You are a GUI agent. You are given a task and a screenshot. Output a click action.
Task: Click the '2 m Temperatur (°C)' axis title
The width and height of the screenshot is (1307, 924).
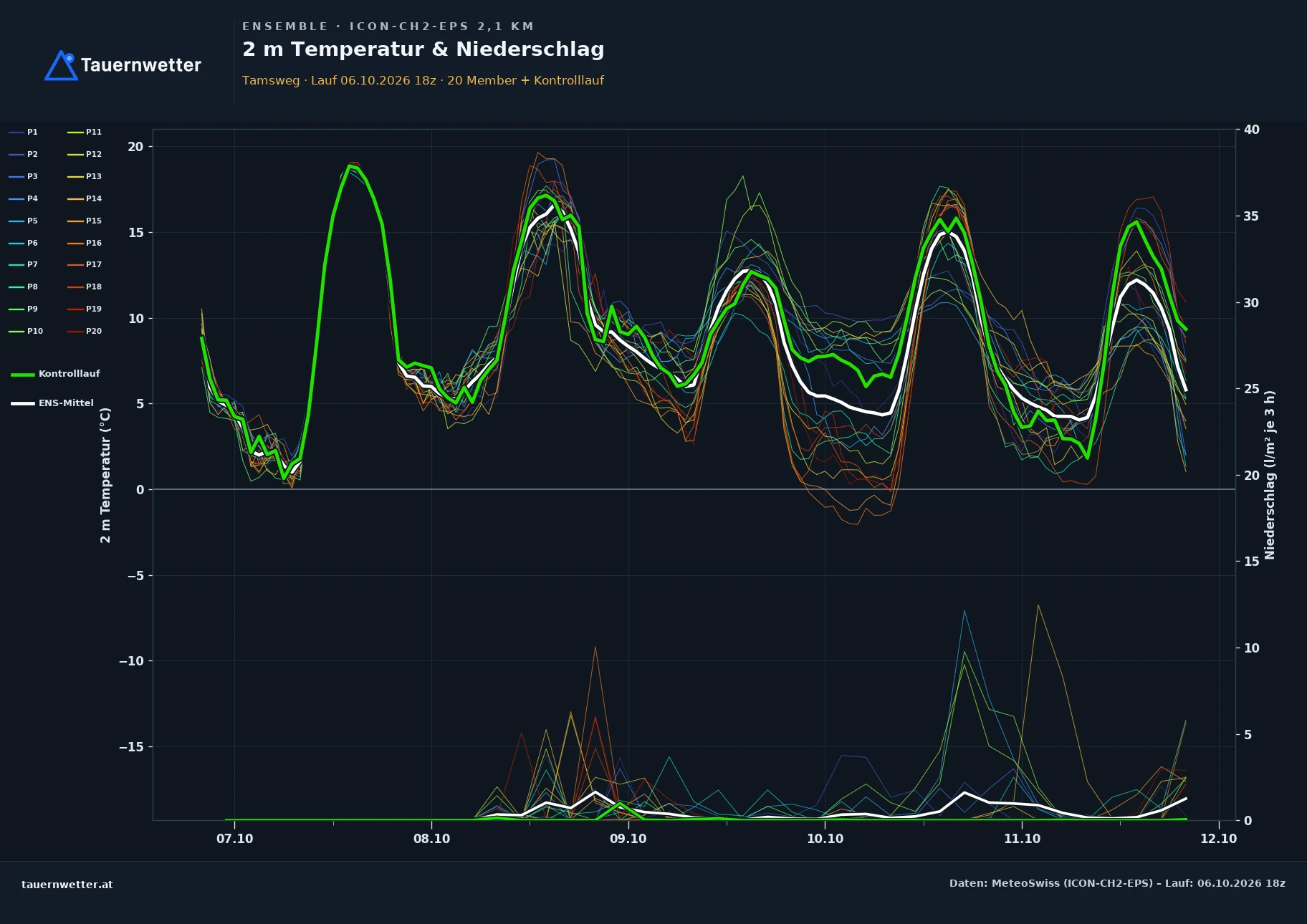[x=106, y=475]
